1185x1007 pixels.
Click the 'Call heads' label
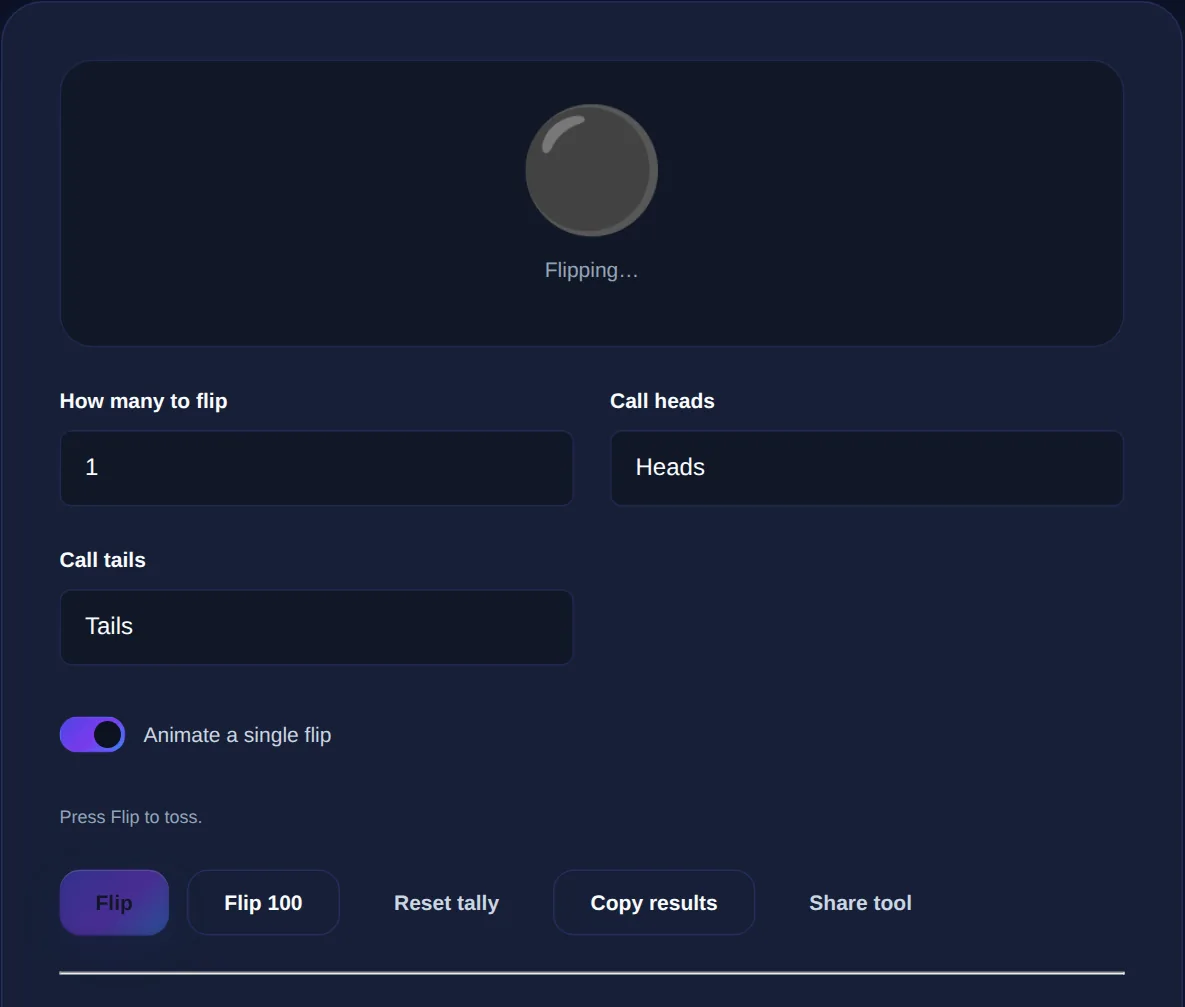pyautogui.click(x=662, y=401)
